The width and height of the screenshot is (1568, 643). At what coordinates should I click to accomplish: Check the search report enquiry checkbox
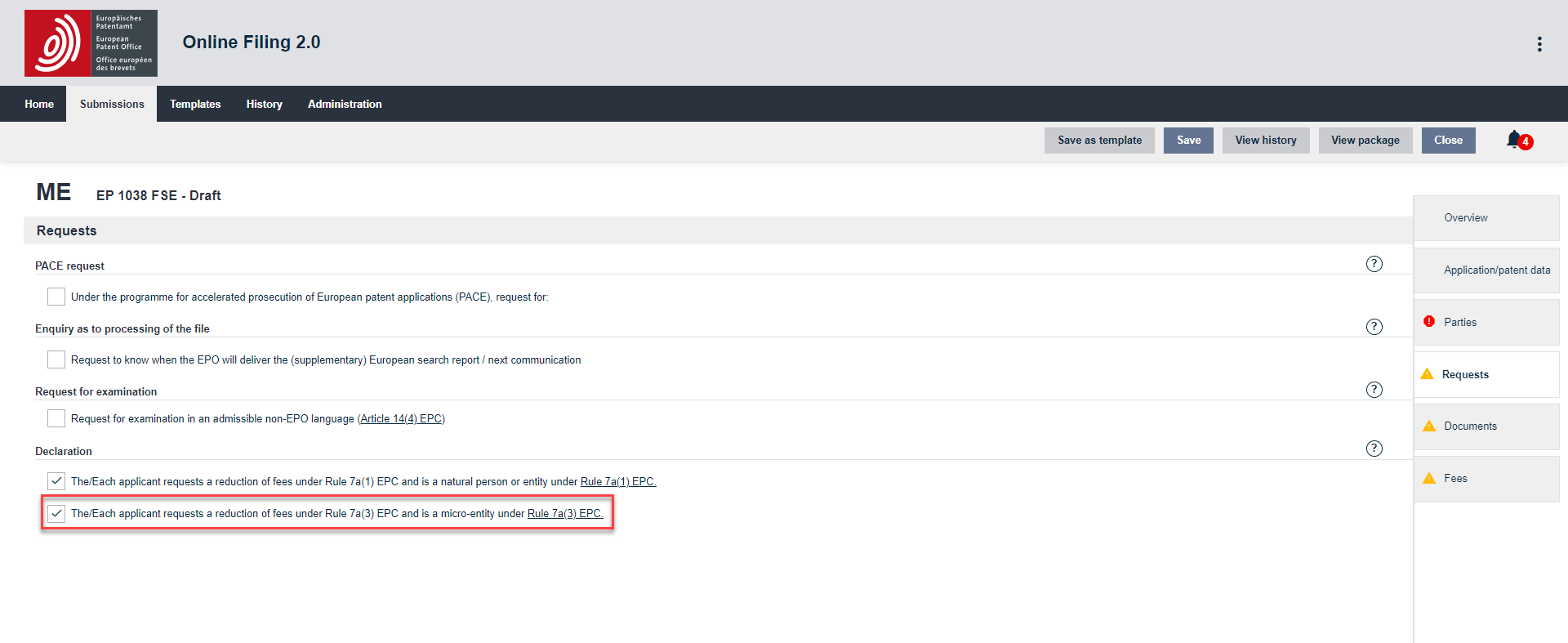coord(56,359)
